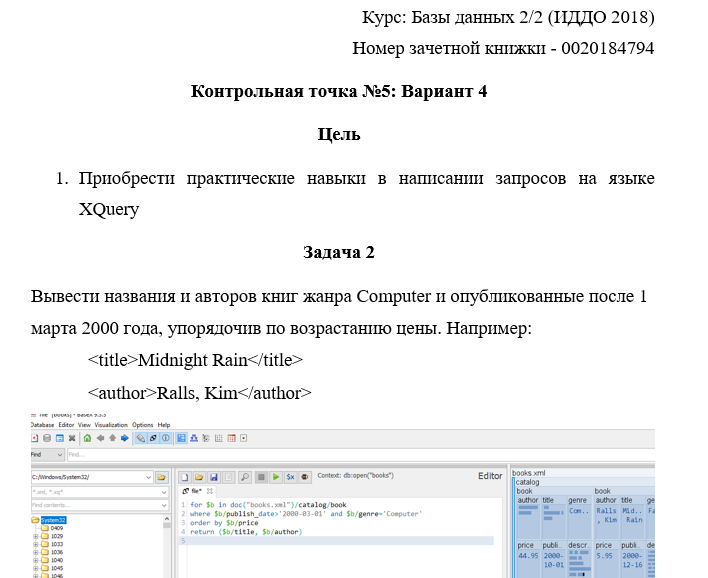
Task: Open the $x external variables icon
Action: pyautogui.click(x=290, y=477)
